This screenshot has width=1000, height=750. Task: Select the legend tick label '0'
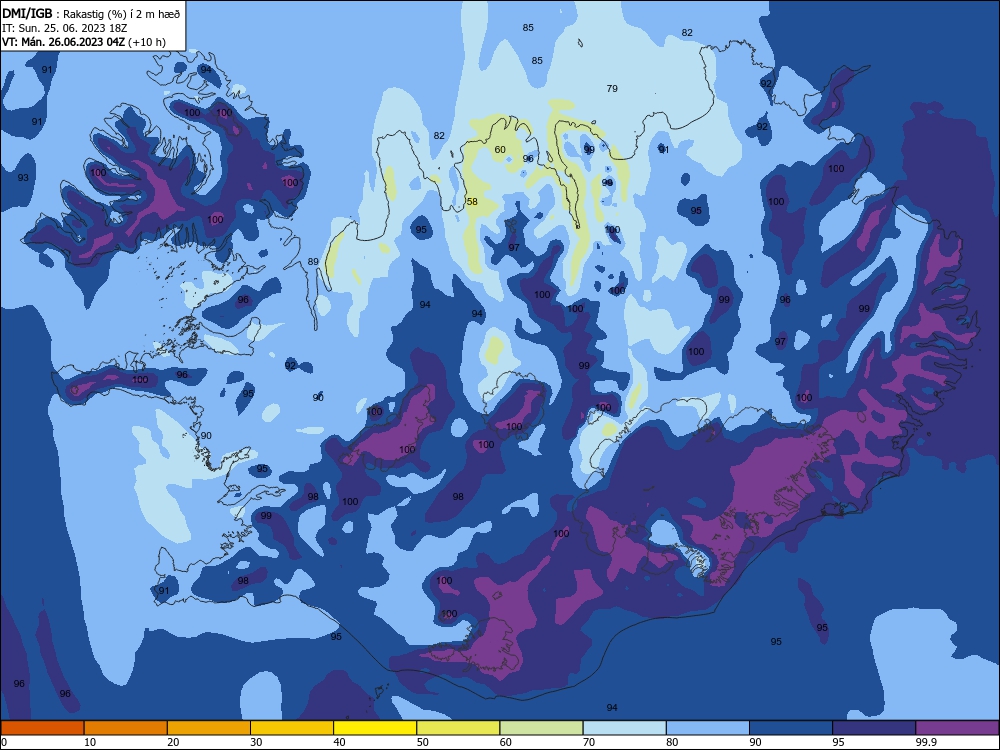pyautogui.click(x=4, y=742)
